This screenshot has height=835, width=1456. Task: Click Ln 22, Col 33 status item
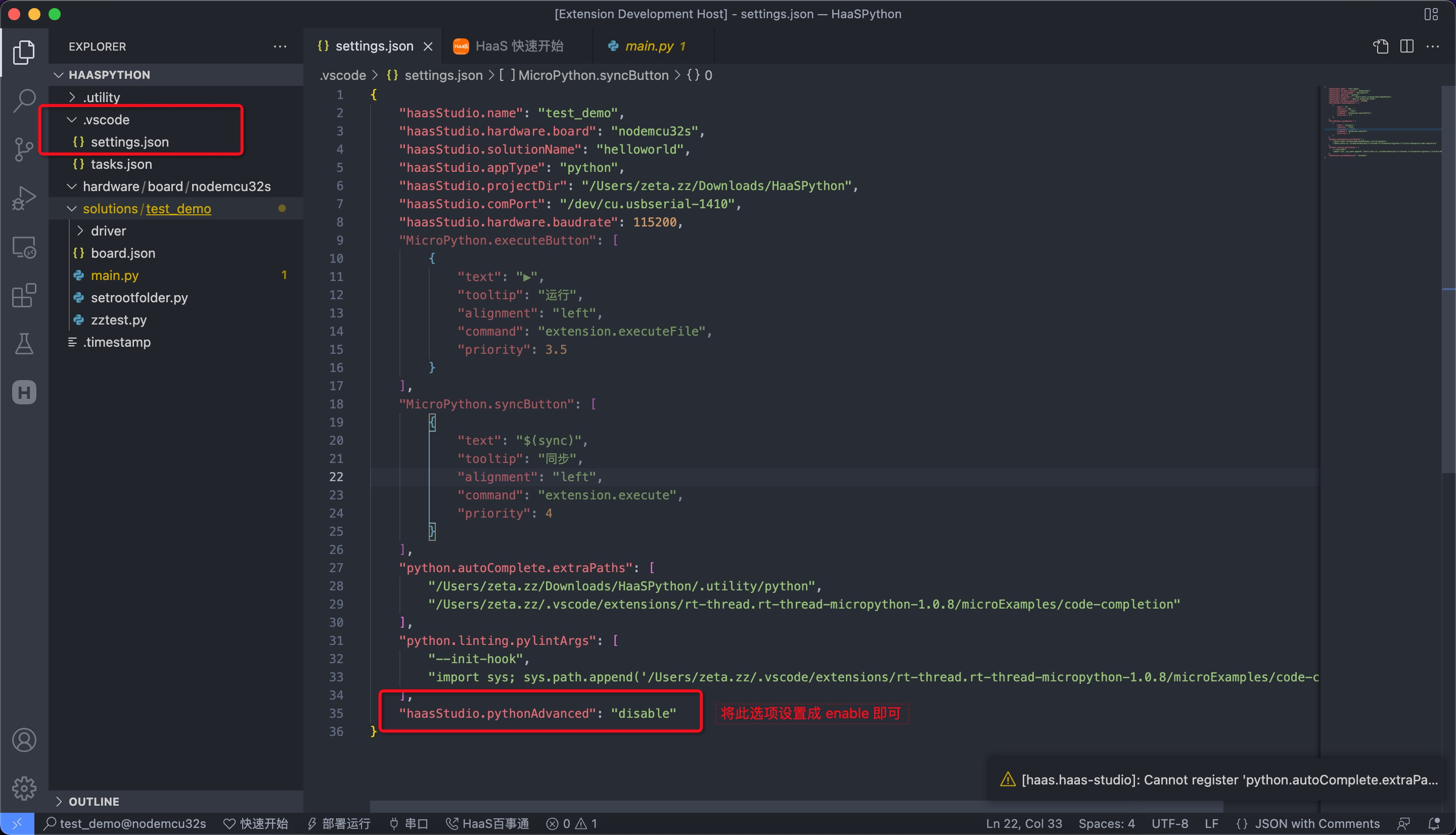1024,823
